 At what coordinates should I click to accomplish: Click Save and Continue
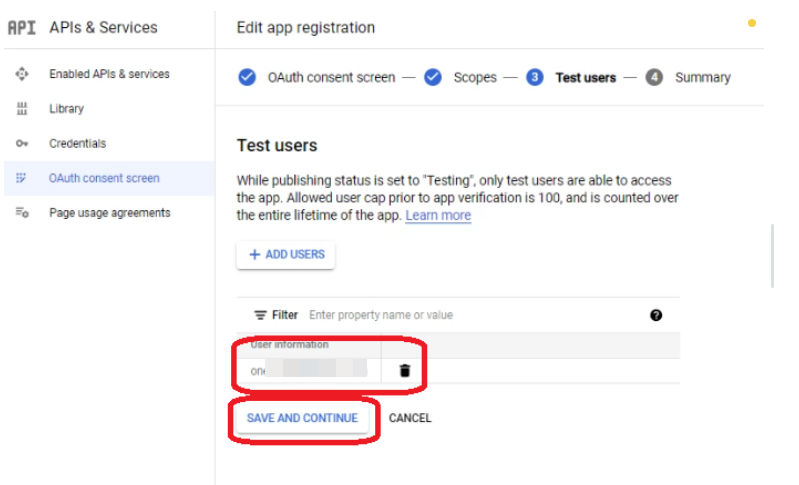(302, 418)
